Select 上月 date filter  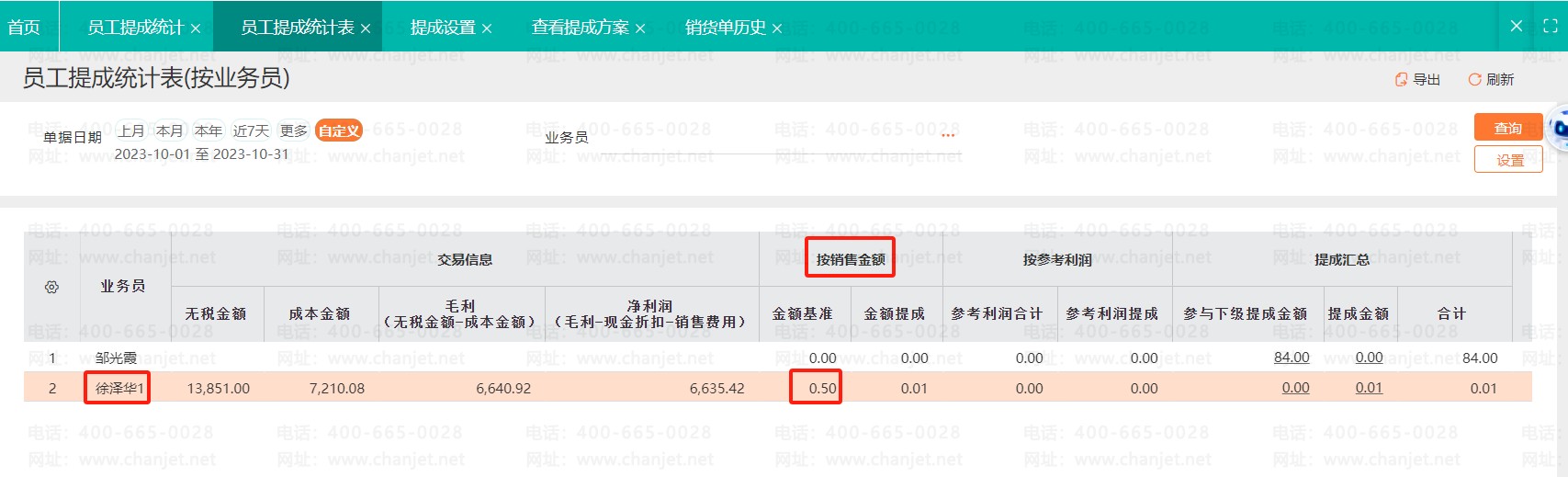pos(131,131)
